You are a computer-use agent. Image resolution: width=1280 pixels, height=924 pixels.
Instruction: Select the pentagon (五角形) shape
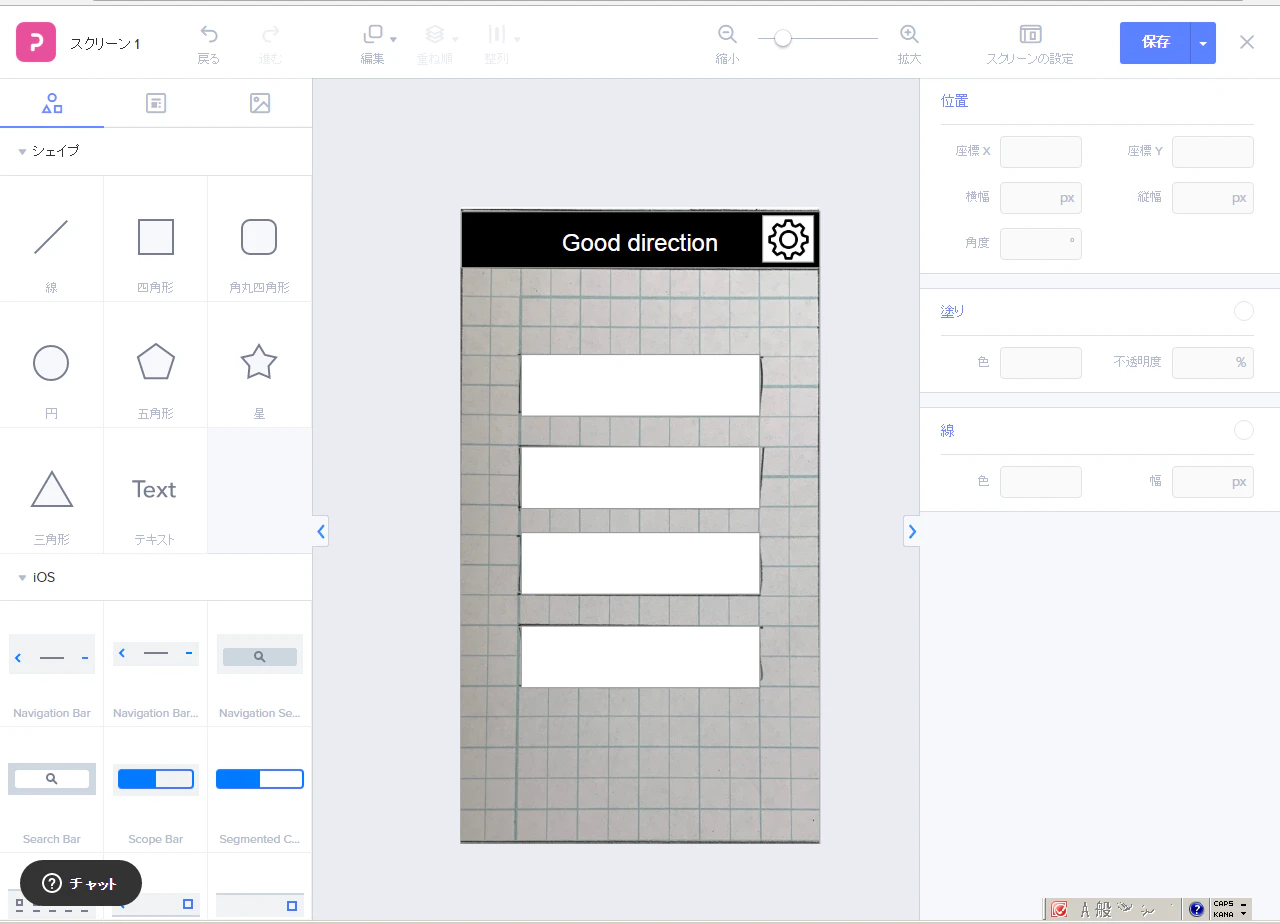point(156,362)
